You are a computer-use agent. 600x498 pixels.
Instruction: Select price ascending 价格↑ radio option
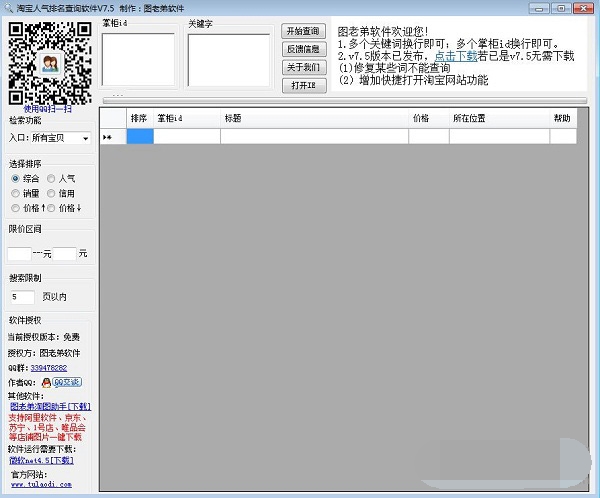point(15,208)
